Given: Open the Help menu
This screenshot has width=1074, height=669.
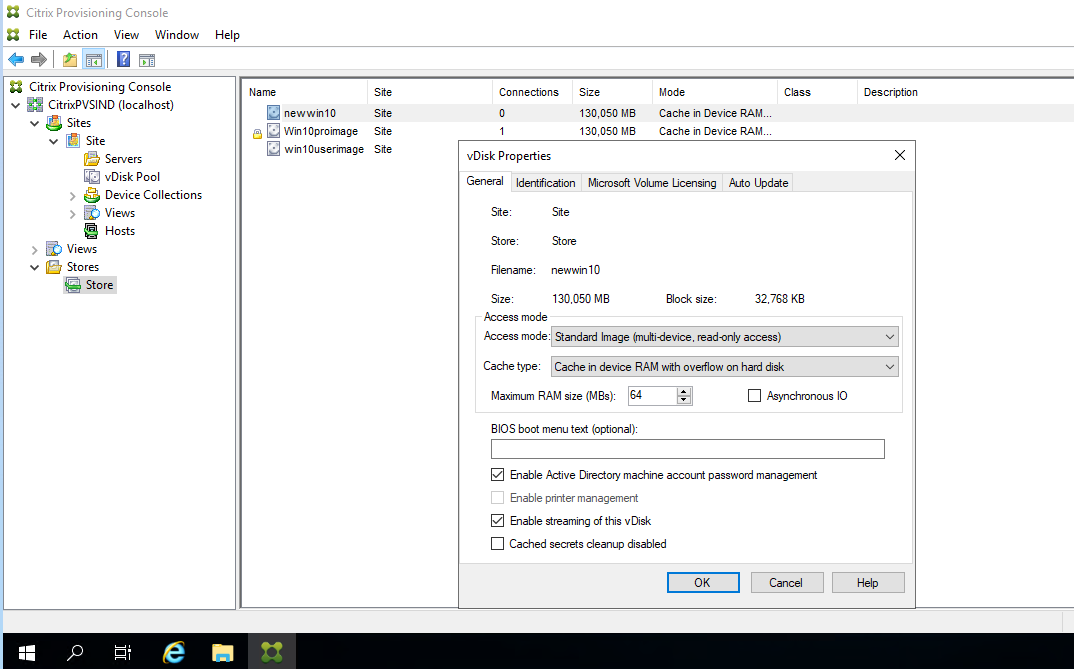Looking at the screenshot, I should click(227, 35).
